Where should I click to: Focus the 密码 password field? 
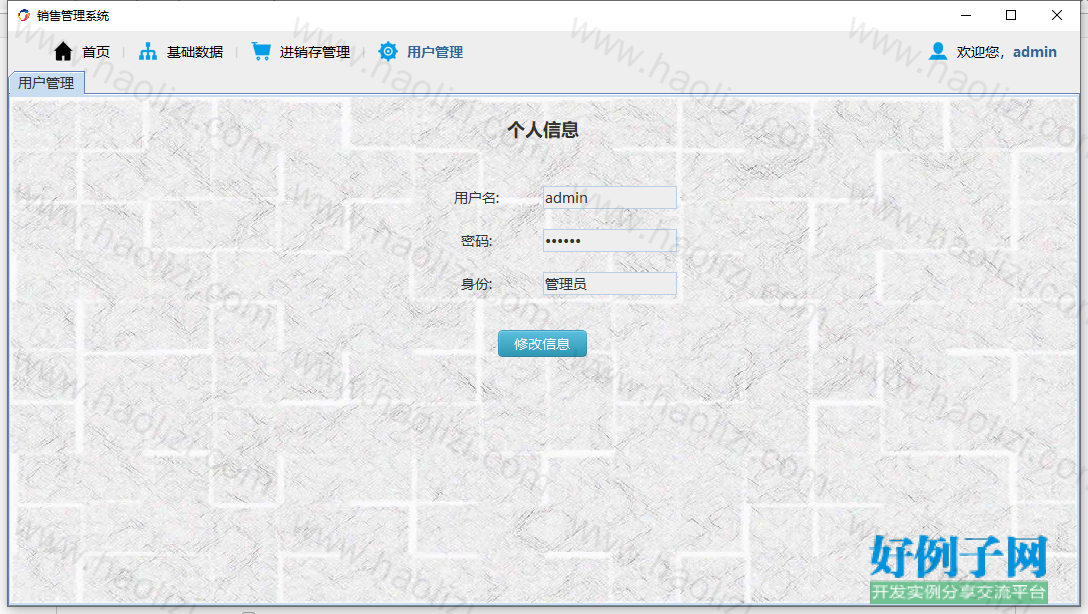[x=609, y=241]
